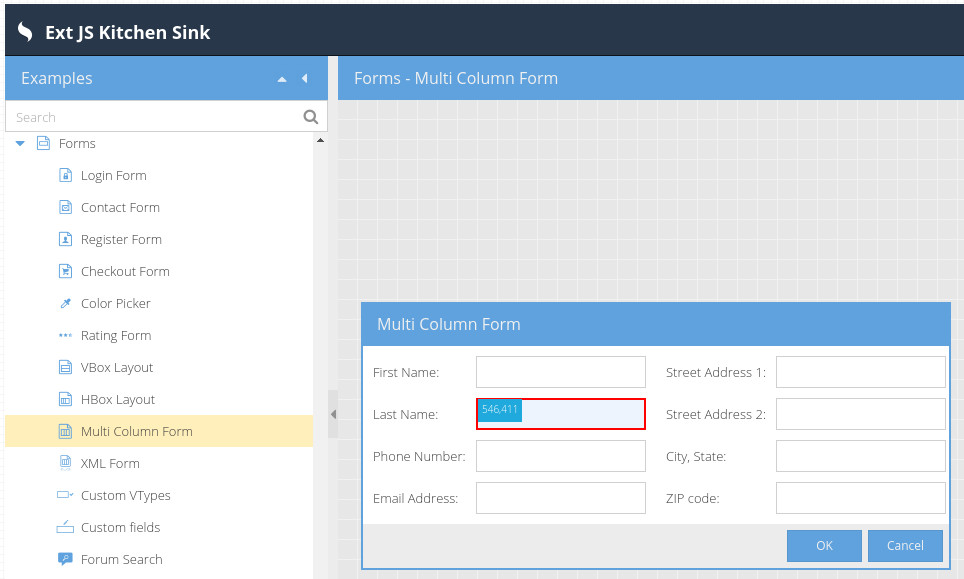Click the sidebar splitter collapse handle

pyautogui.click(x=333, y=414)
